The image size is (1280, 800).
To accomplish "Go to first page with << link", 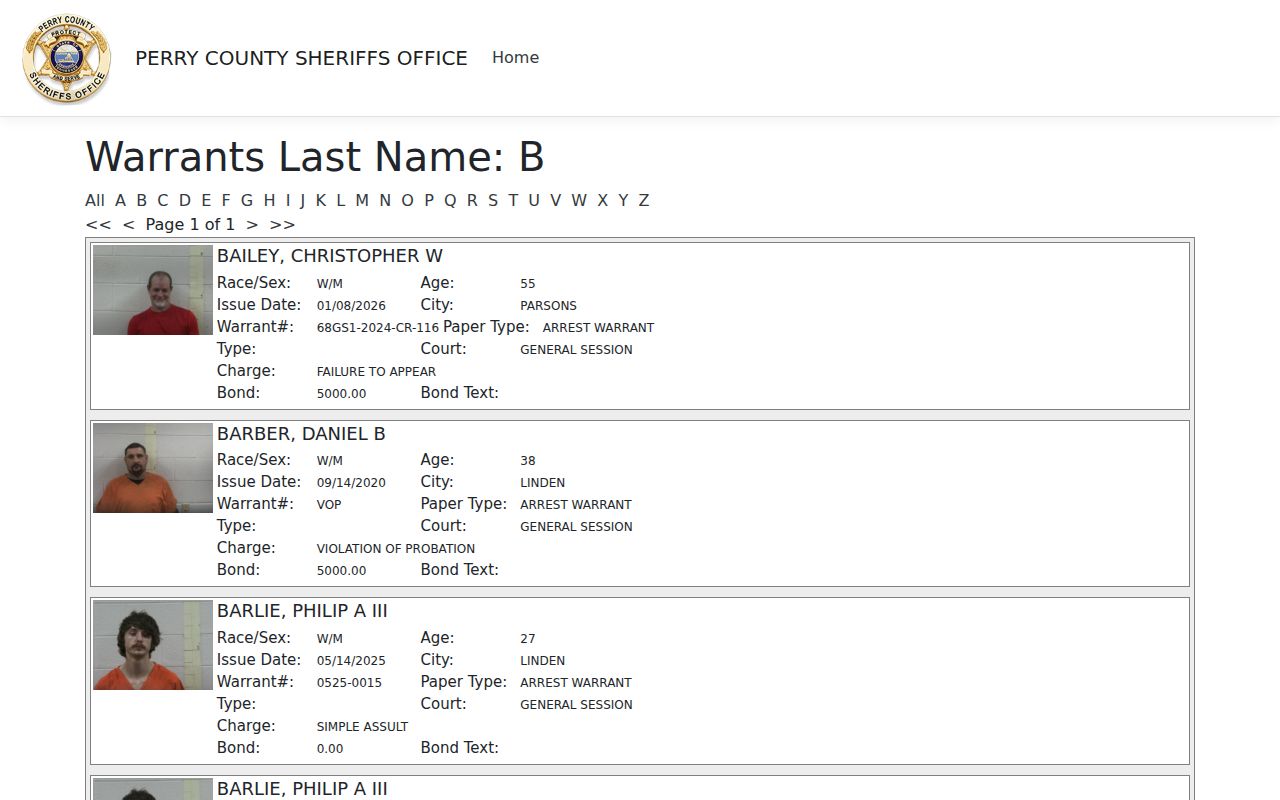I will (x=98, y=224).
